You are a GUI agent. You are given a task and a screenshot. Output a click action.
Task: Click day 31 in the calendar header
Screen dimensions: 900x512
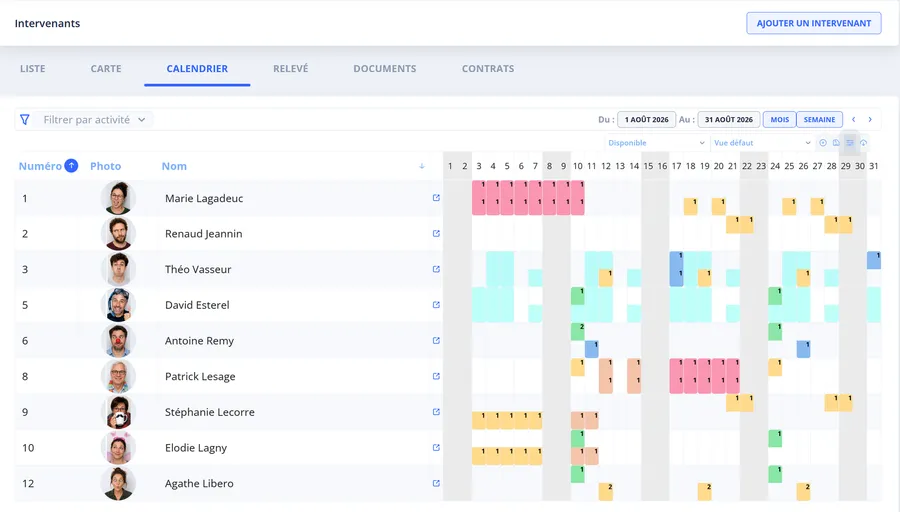coord(874,166)
